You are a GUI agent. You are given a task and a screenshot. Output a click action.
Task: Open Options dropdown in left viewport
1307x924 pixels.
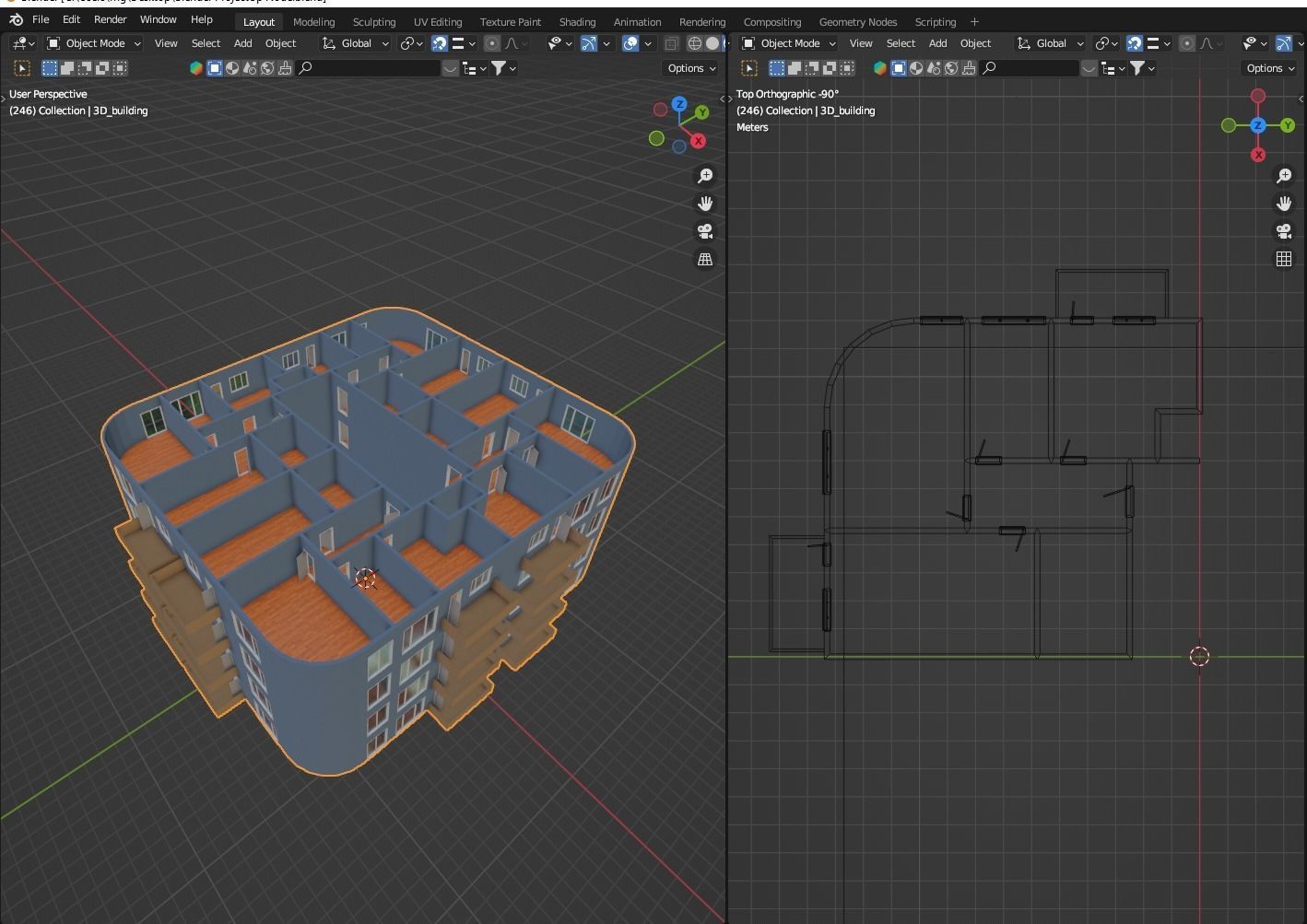point(691,68)
